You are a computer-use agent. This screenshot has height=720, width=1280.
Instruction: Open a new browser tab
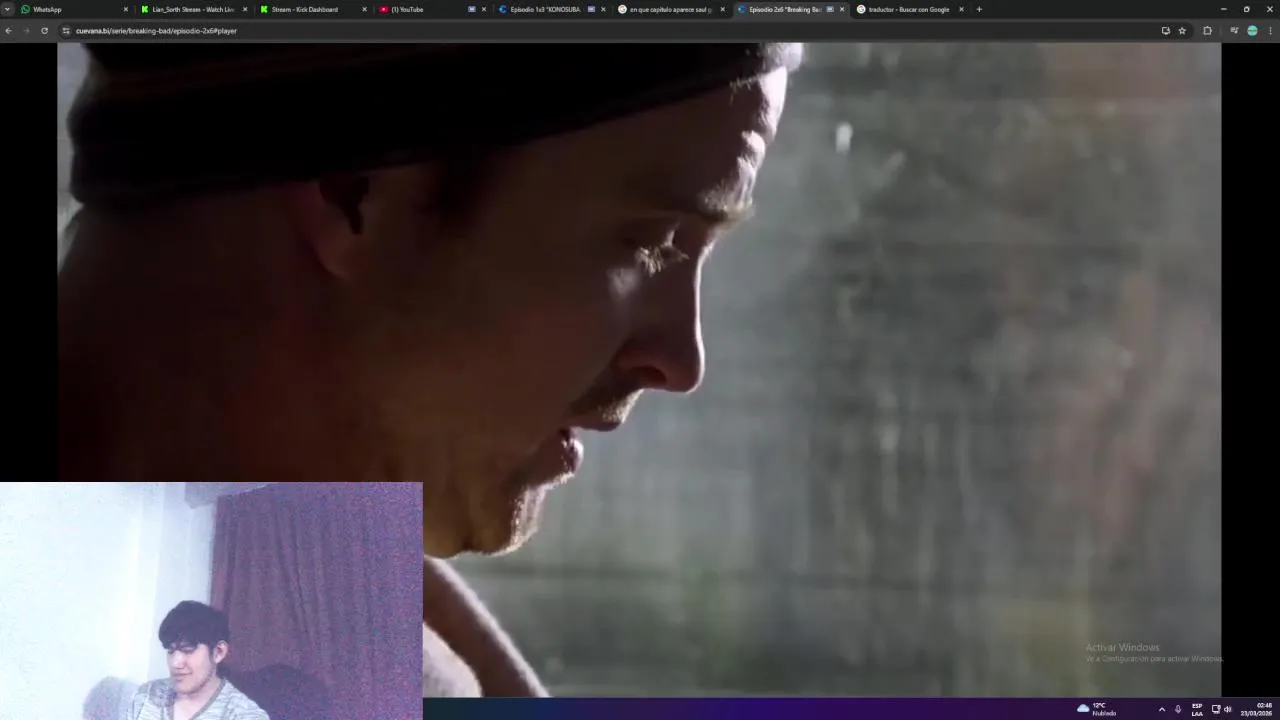point(979,9)
